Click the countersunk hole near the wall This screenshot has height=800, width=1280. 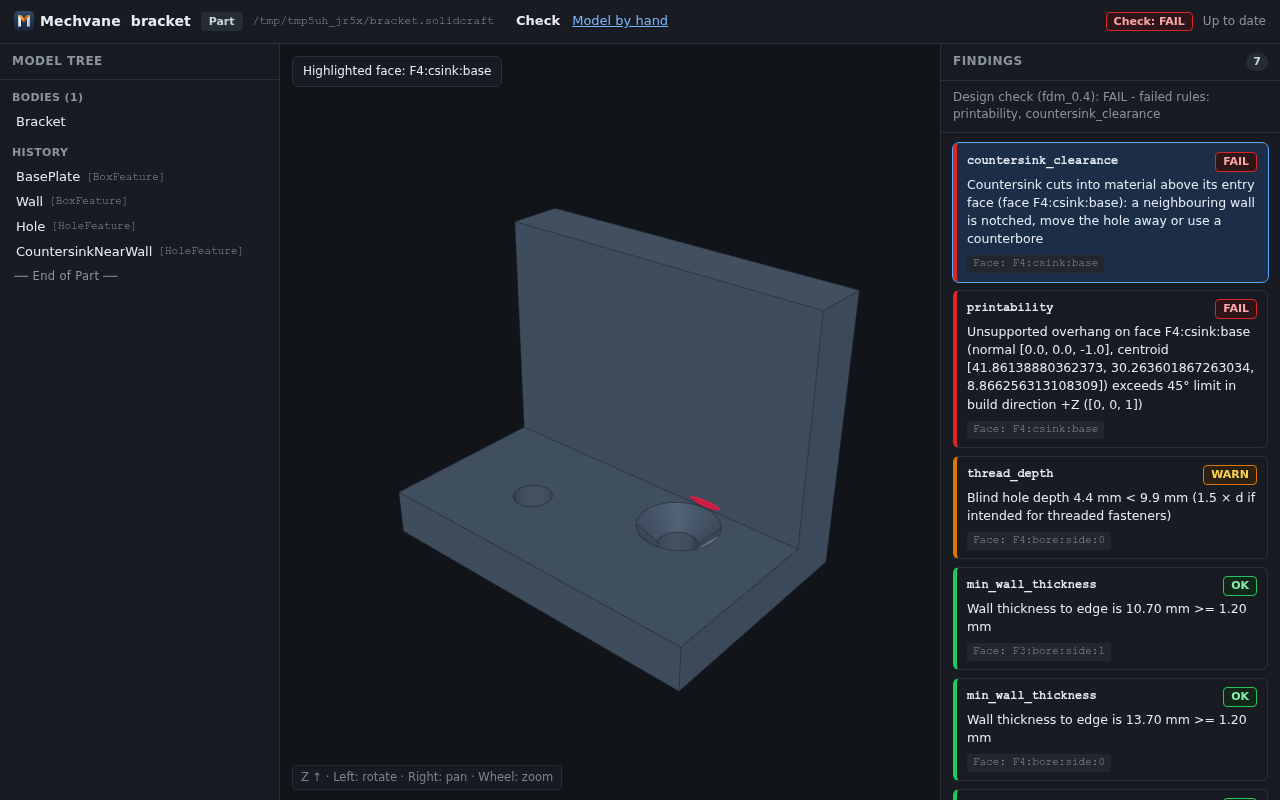678,526
